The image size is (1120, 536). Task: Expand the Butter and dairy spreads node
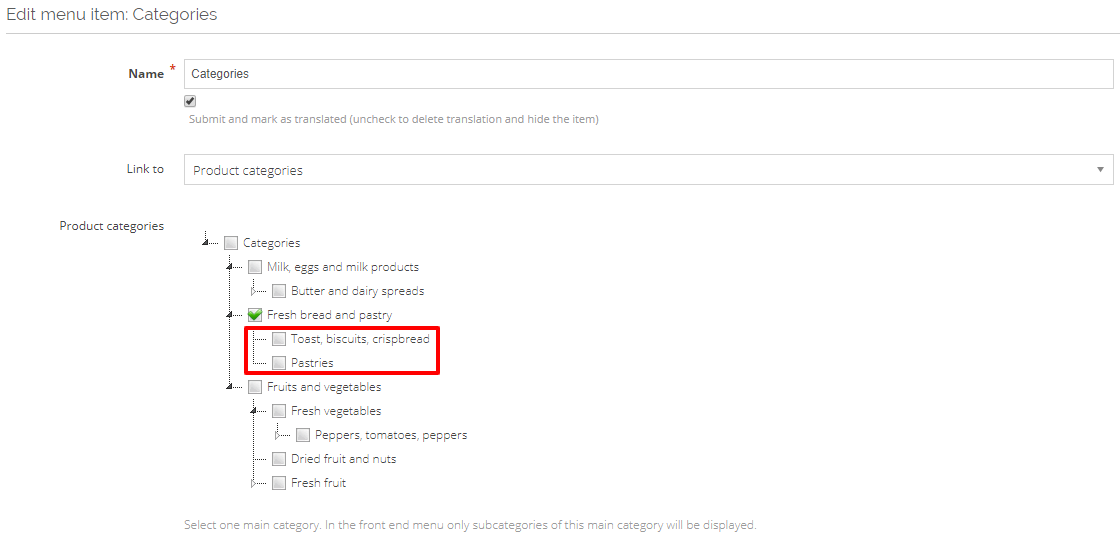click(254, 291)
